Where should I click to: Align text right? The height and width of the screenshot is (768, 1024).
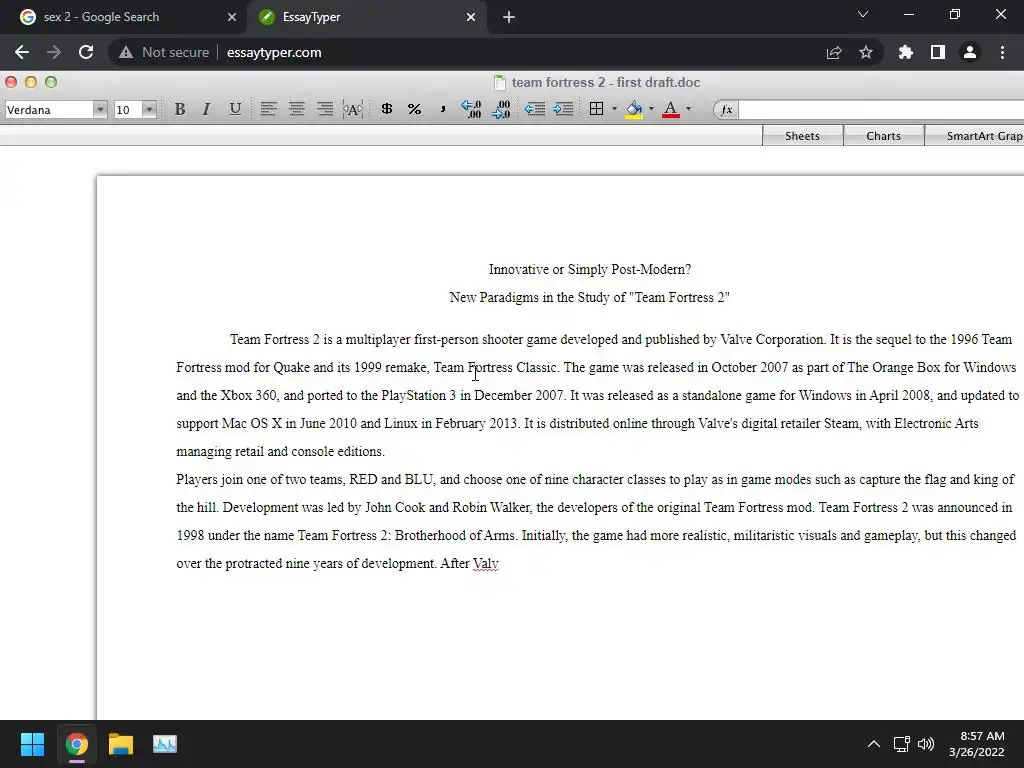coord(325,109)
